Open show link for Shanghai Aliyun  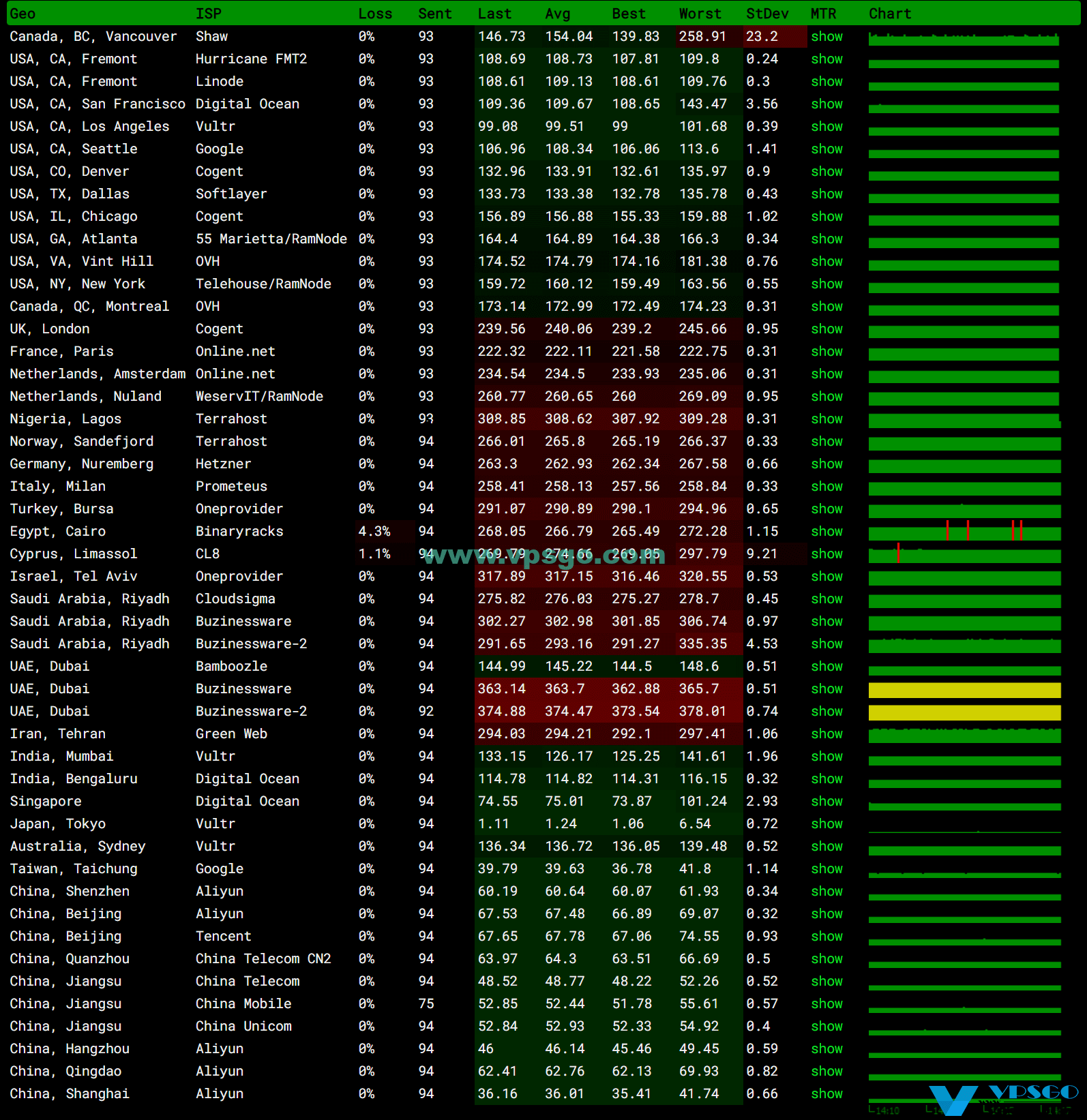tap(827, 1094)
